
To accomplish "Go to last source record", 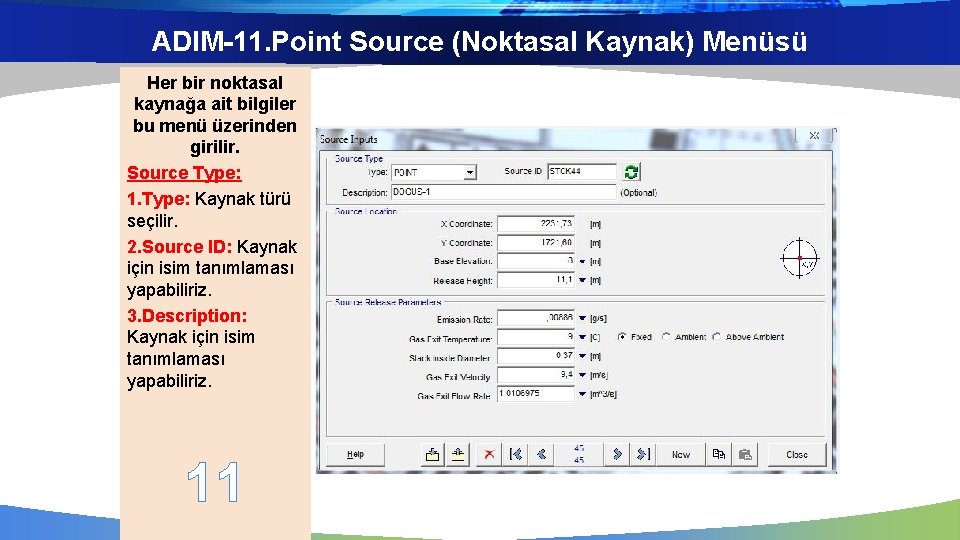I will [x=643, y=454].
